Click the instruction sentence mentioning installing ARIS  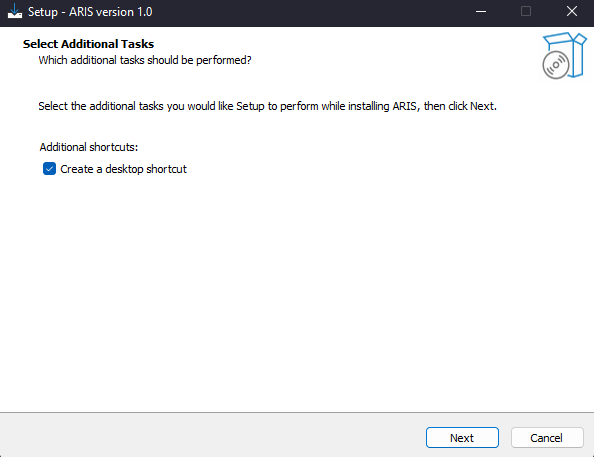267,106
